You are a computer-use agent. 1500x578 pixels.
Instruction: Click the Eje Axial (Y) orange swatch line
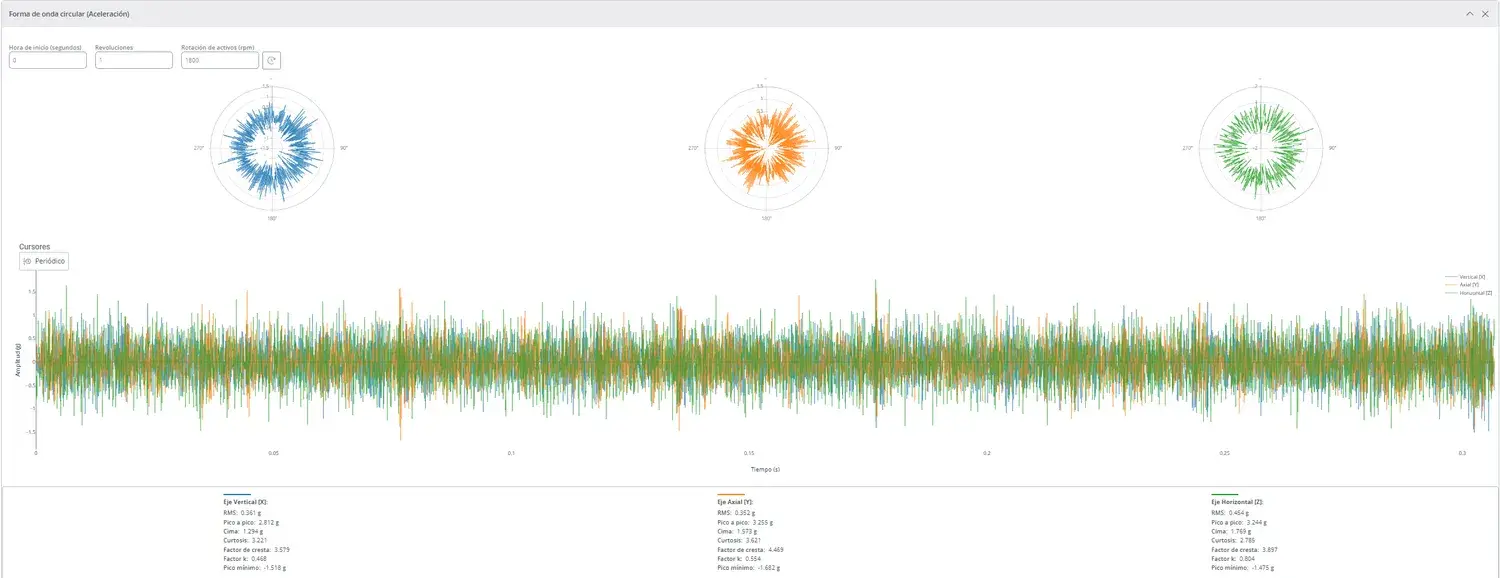[x=731, y=494]
